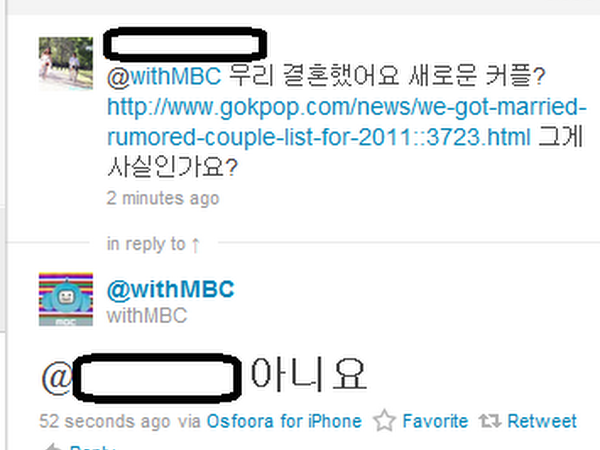
Task: Click the reply text 아니요
Action: 308,375
